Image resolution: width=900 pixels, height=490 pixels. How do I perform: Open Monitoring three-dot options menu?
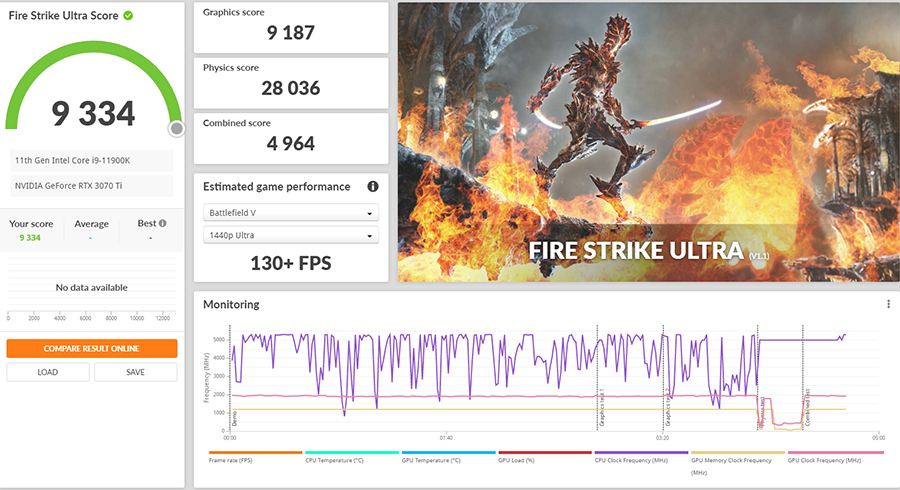(889, 304)
